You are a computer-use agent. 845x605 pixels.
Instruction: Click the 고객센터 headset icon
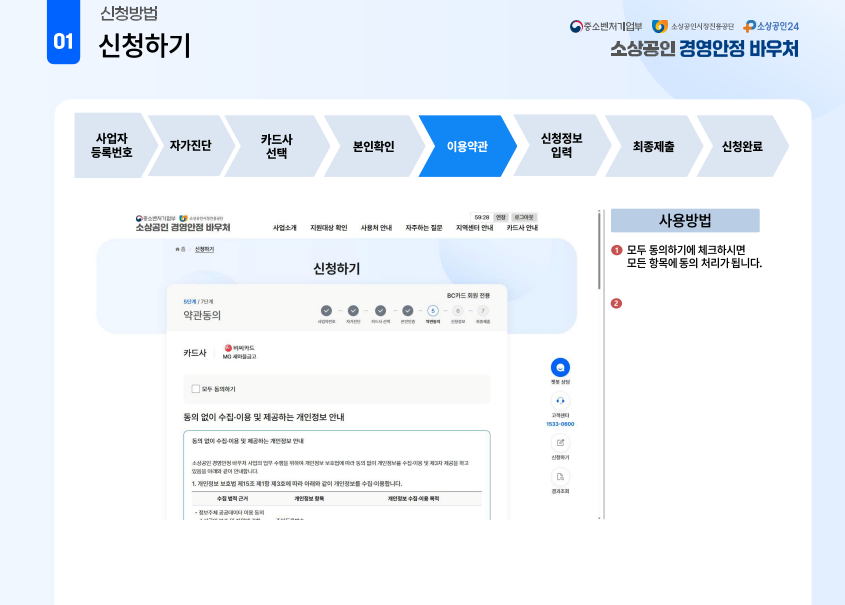pyautogui.click(x=560, y=401)
